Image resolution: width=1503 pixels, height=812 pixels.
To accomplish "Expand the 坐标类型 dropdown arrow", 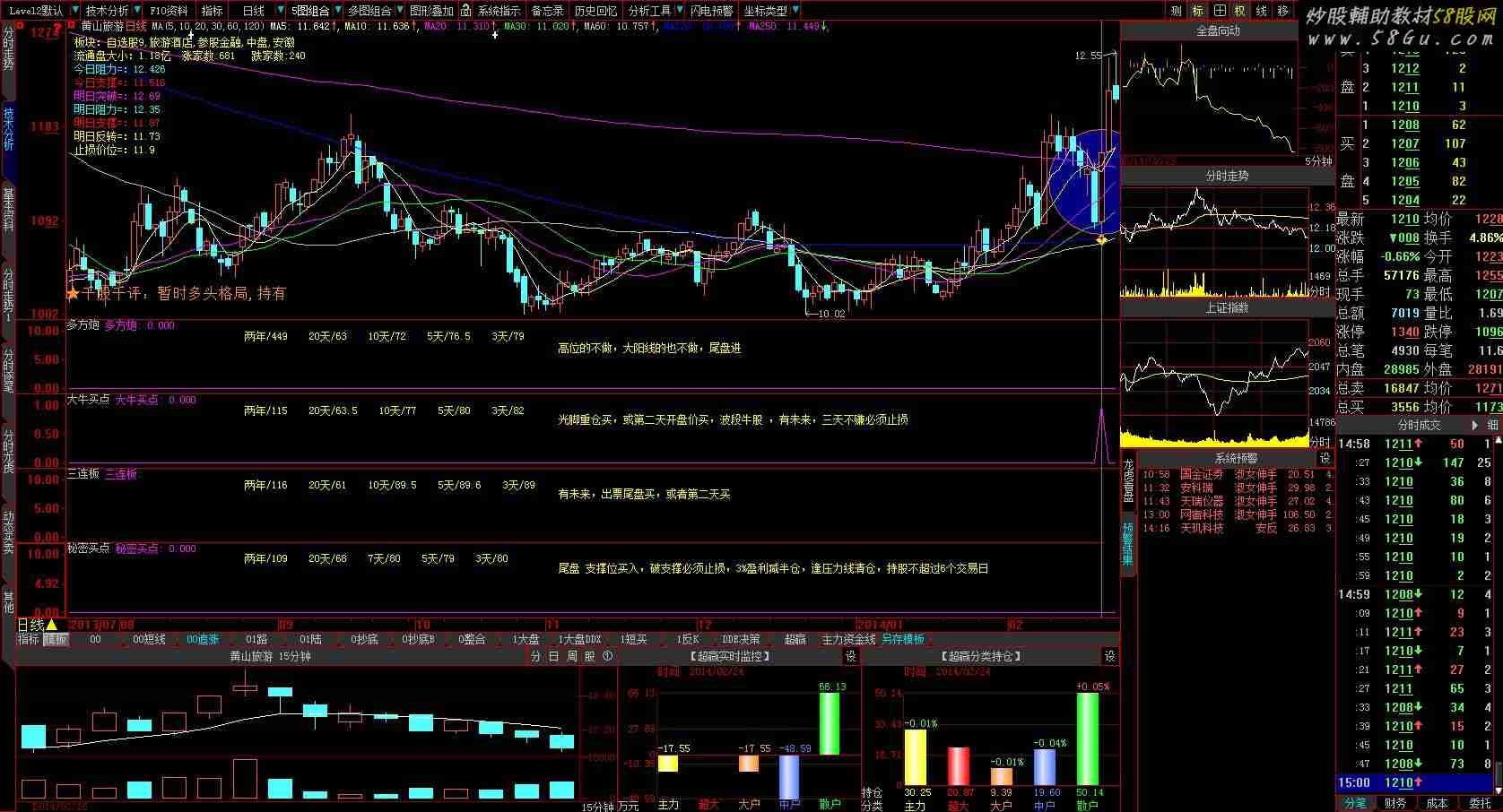I will tap(796, 11).
